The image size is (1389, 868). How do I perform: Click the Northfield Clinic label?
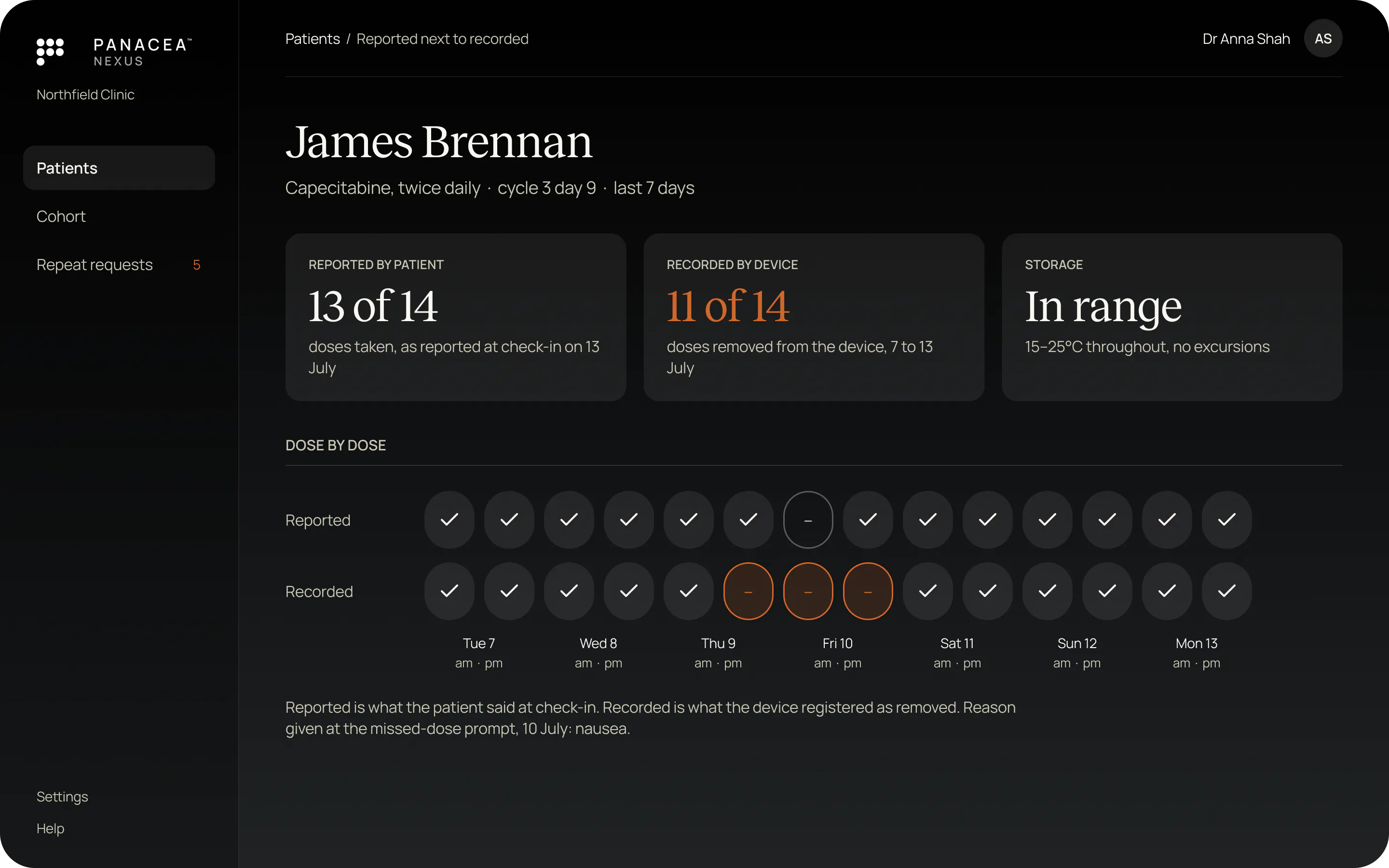pyautogui.click(x=85, y=94)
